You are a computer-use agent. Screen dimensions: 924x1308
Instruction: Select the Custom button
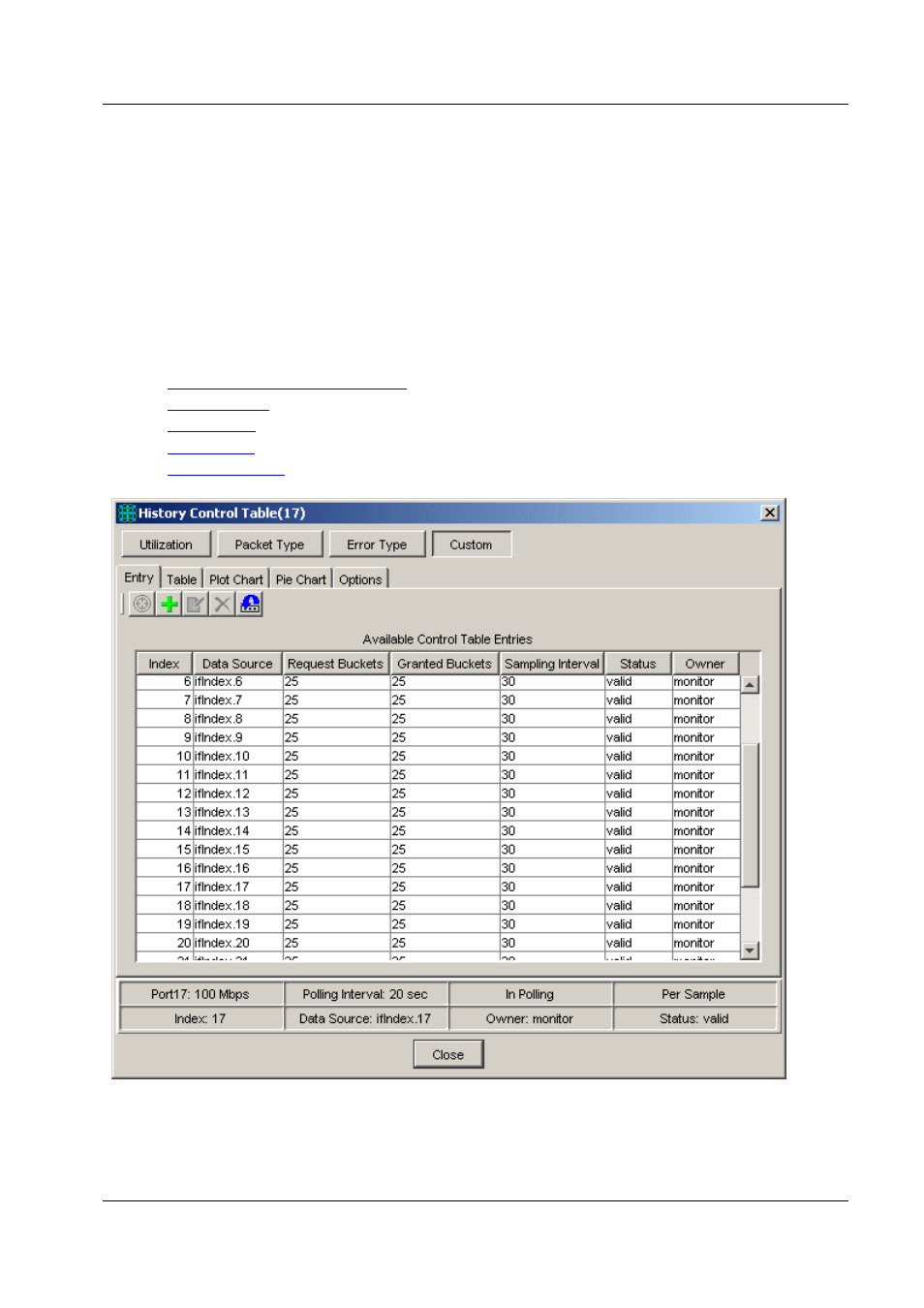(x=471, y=545)
